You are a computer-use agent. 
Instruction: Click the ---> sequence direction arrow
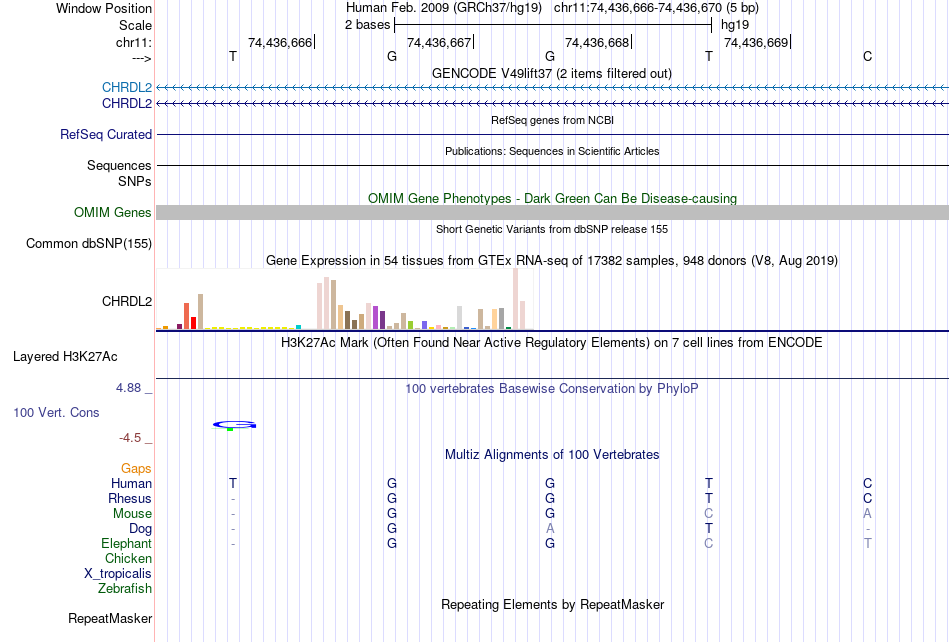point(141,58)
